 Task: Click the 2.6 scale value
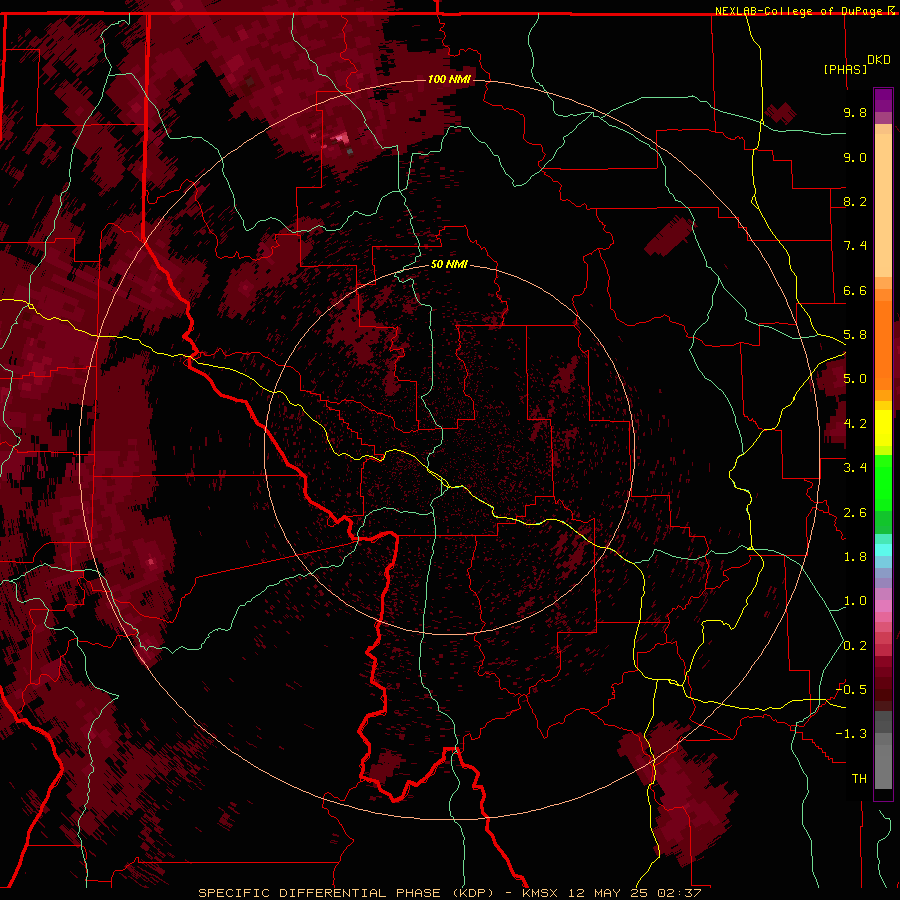click(x=855, y=513)
